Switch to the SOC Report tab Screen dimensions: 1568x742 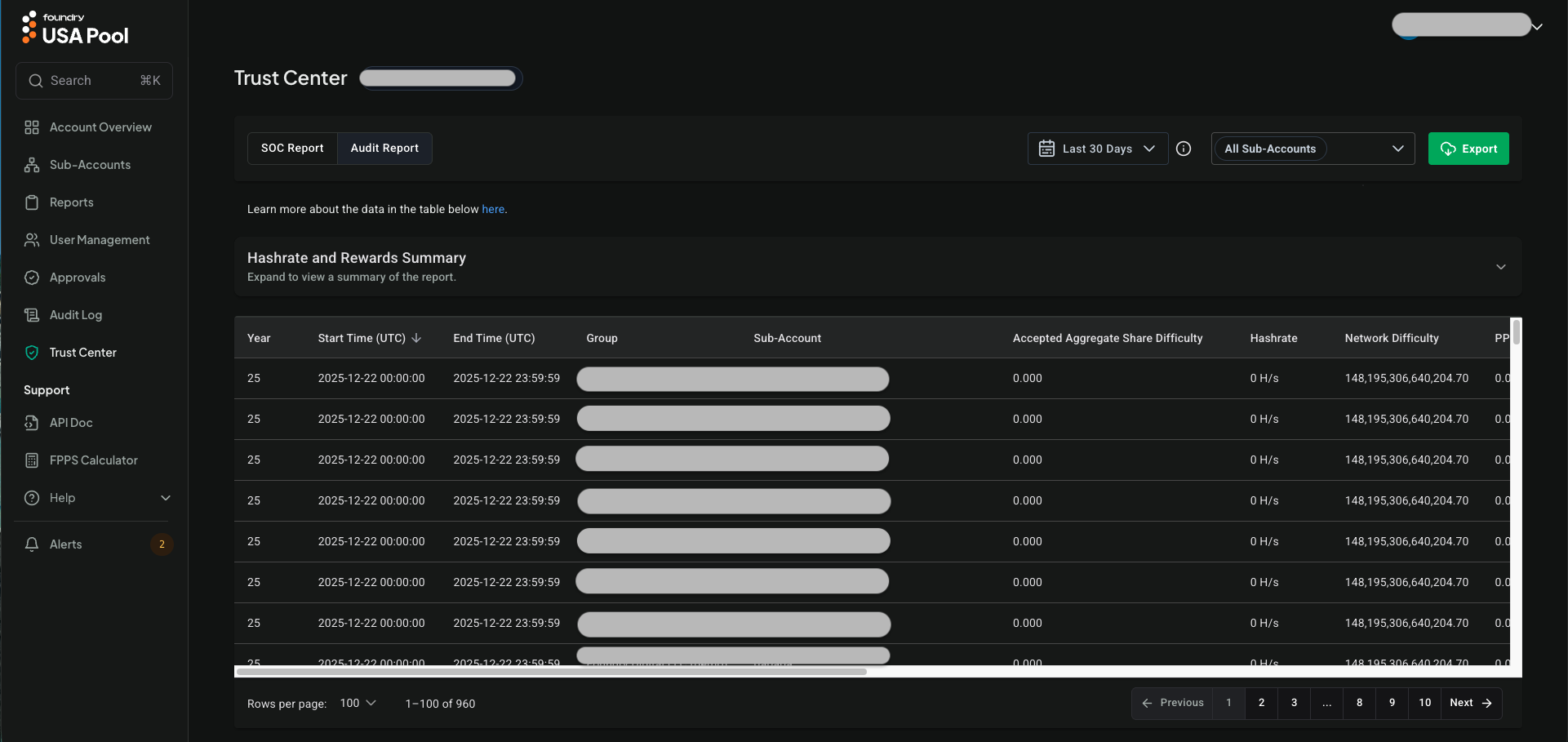tap(292, 149)
